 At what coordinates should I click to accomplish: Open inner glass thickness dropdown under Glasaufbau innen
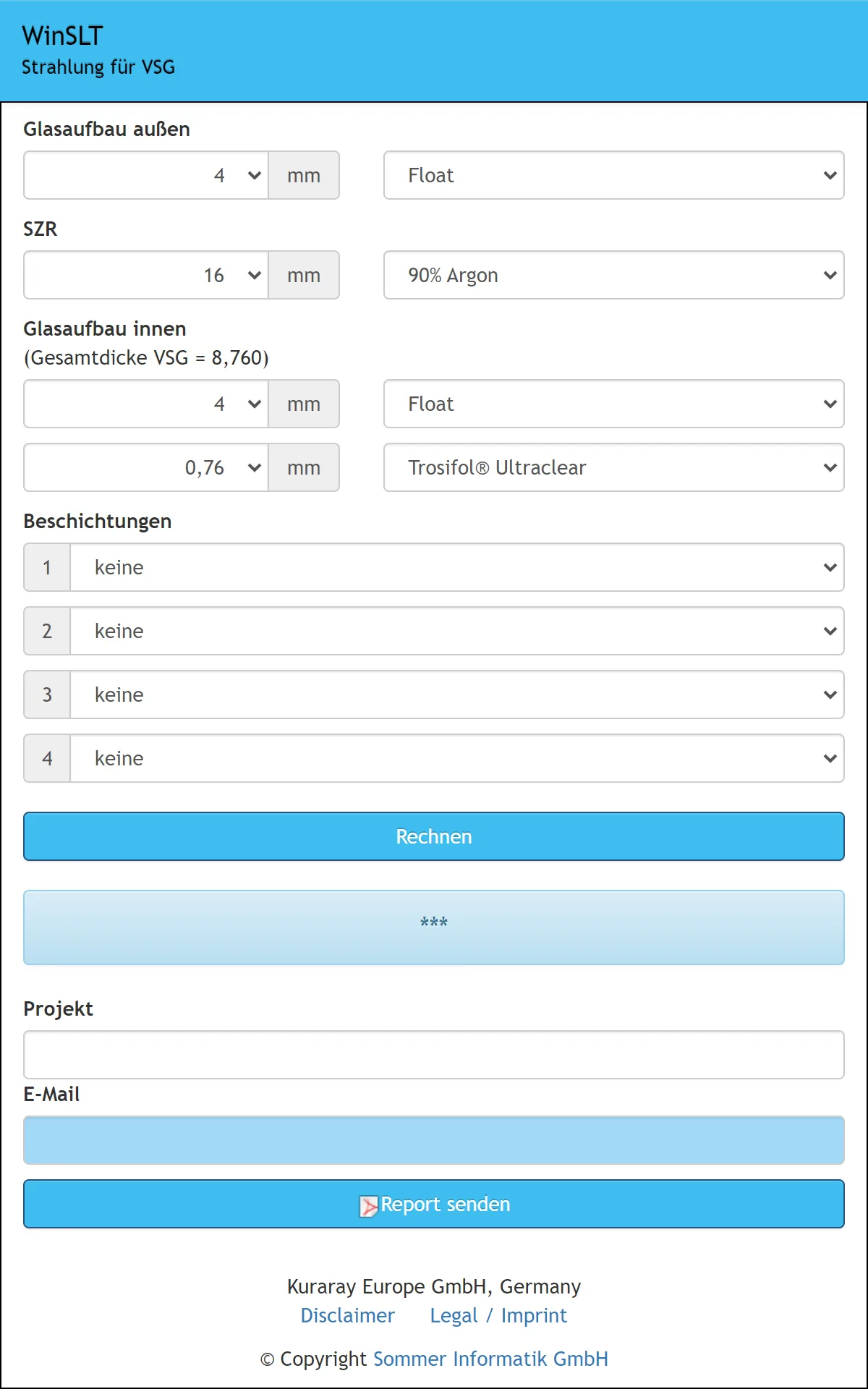coord(146,404)
